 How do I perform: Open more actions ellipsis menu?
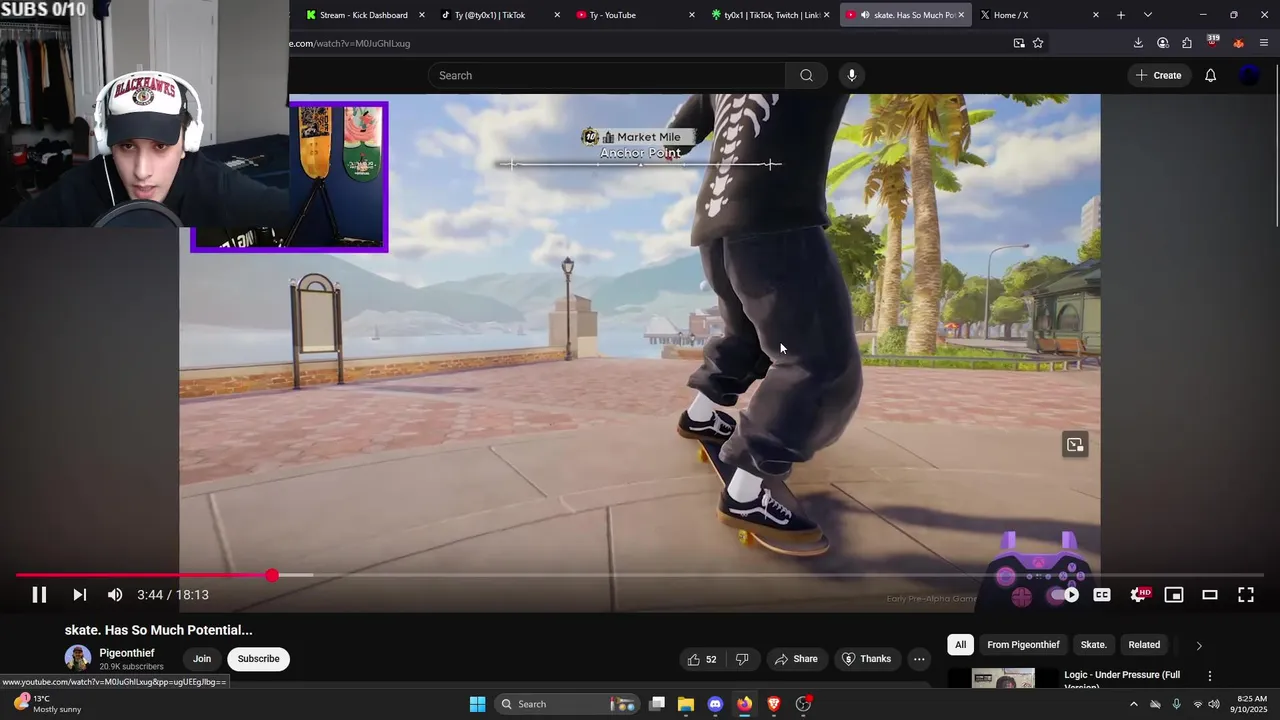coord(919,659)
